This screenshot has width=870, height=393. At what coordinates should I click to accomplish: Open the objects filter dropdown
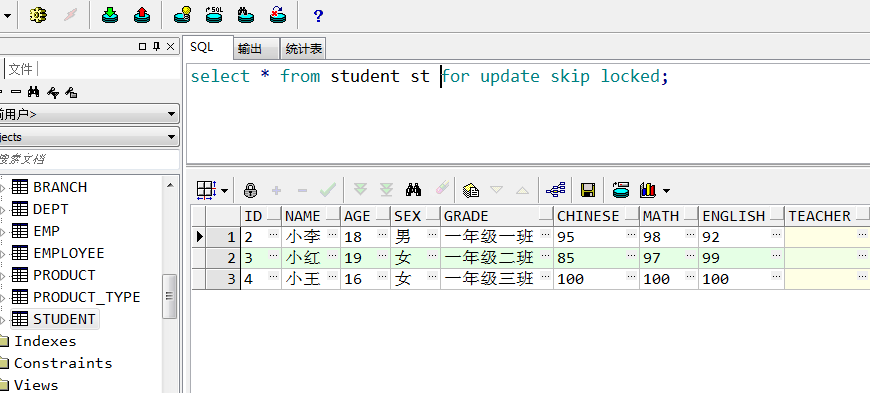pos(171,137)
